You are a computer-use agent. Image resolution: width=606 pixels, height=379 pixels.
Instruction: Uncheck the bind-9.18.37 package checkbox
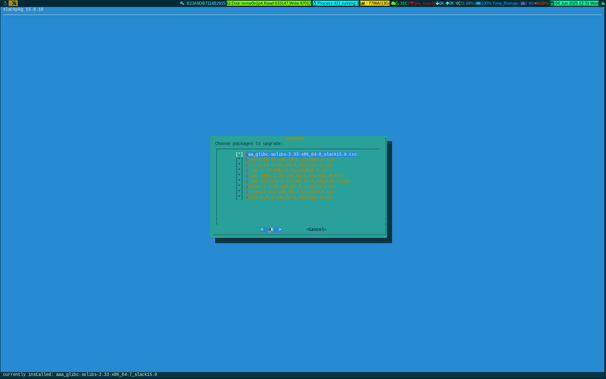[239, 160]
